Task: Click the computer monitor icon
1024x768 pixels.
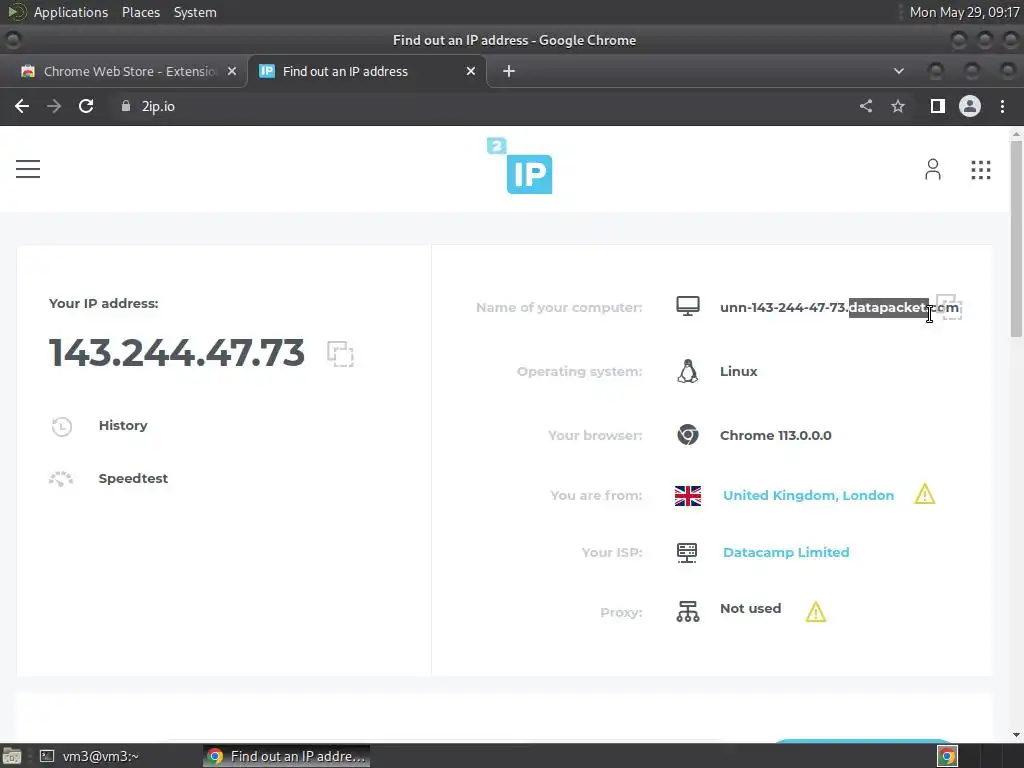Action: click(688, 306)
